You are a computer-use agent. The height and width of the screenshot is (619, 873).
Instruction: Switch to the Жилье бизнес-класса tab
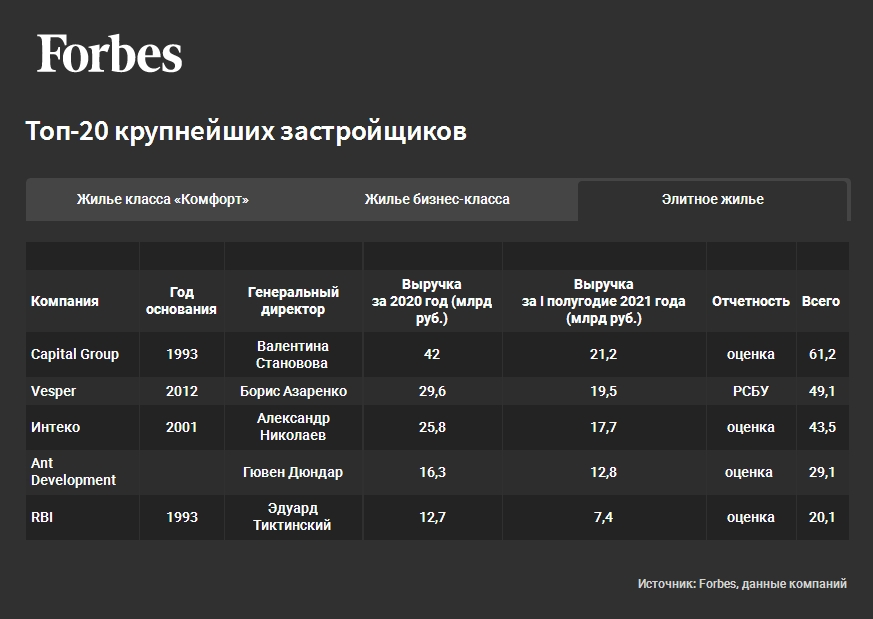[437, 199]
